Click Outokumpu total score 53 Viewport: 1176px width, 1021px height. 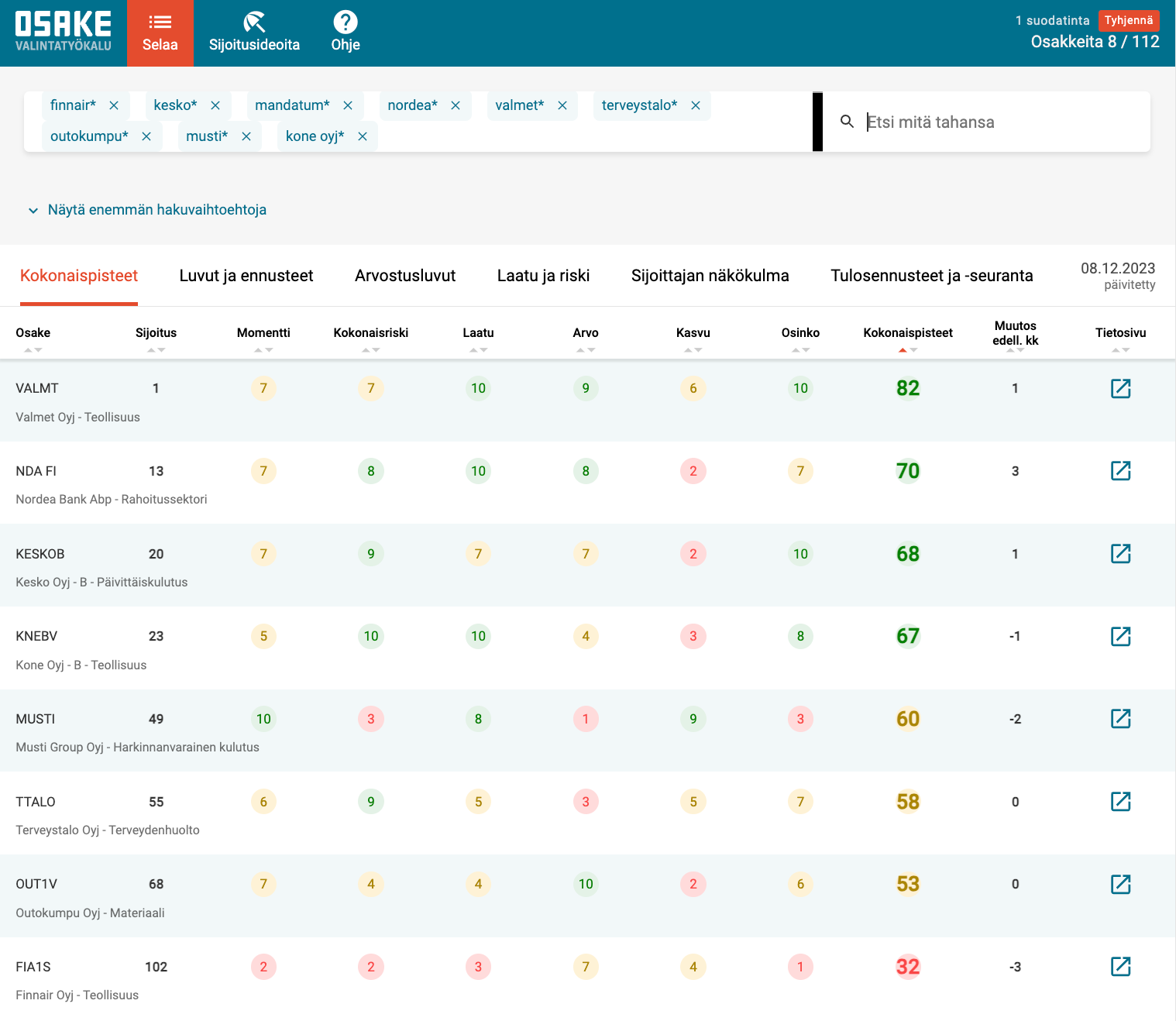(x=908, y=884)
